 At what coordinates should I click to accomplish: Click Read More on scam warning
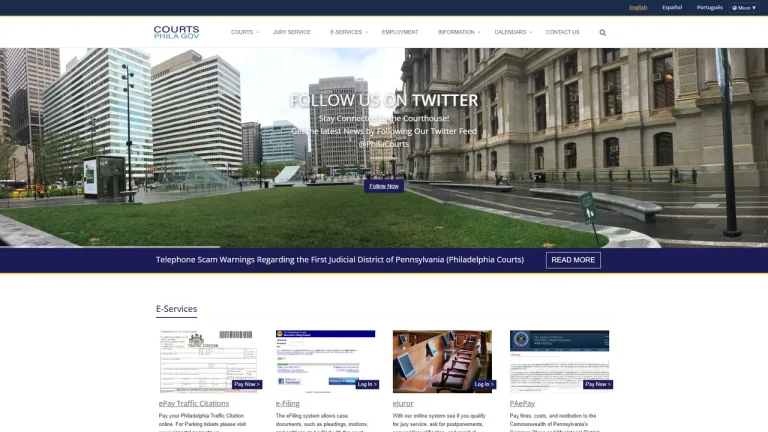point(573,260)
